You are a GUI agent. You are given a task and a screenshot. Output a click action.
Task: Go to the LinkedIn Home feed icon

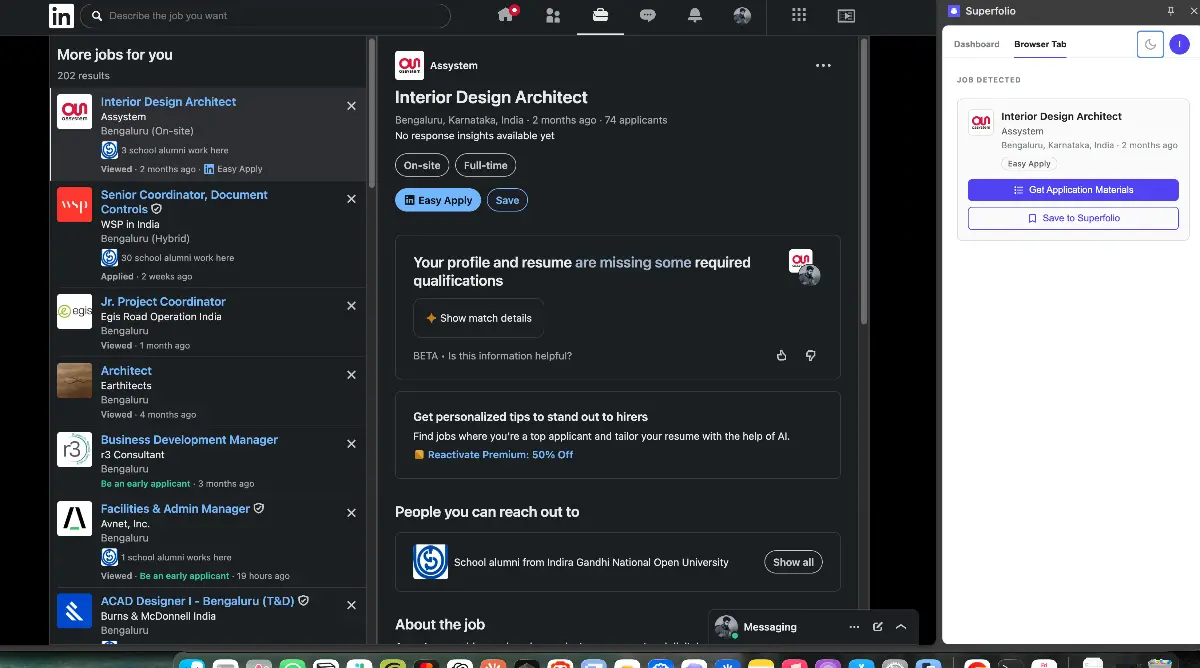(506, 15)
